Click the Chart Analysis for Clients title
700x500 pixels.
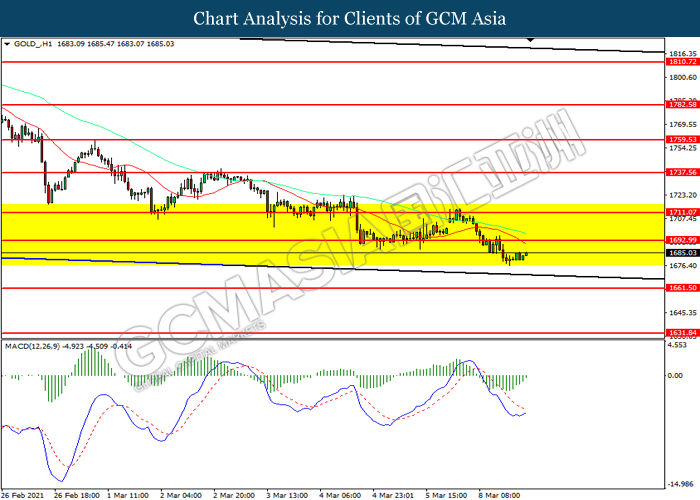(x=350, y=19)
